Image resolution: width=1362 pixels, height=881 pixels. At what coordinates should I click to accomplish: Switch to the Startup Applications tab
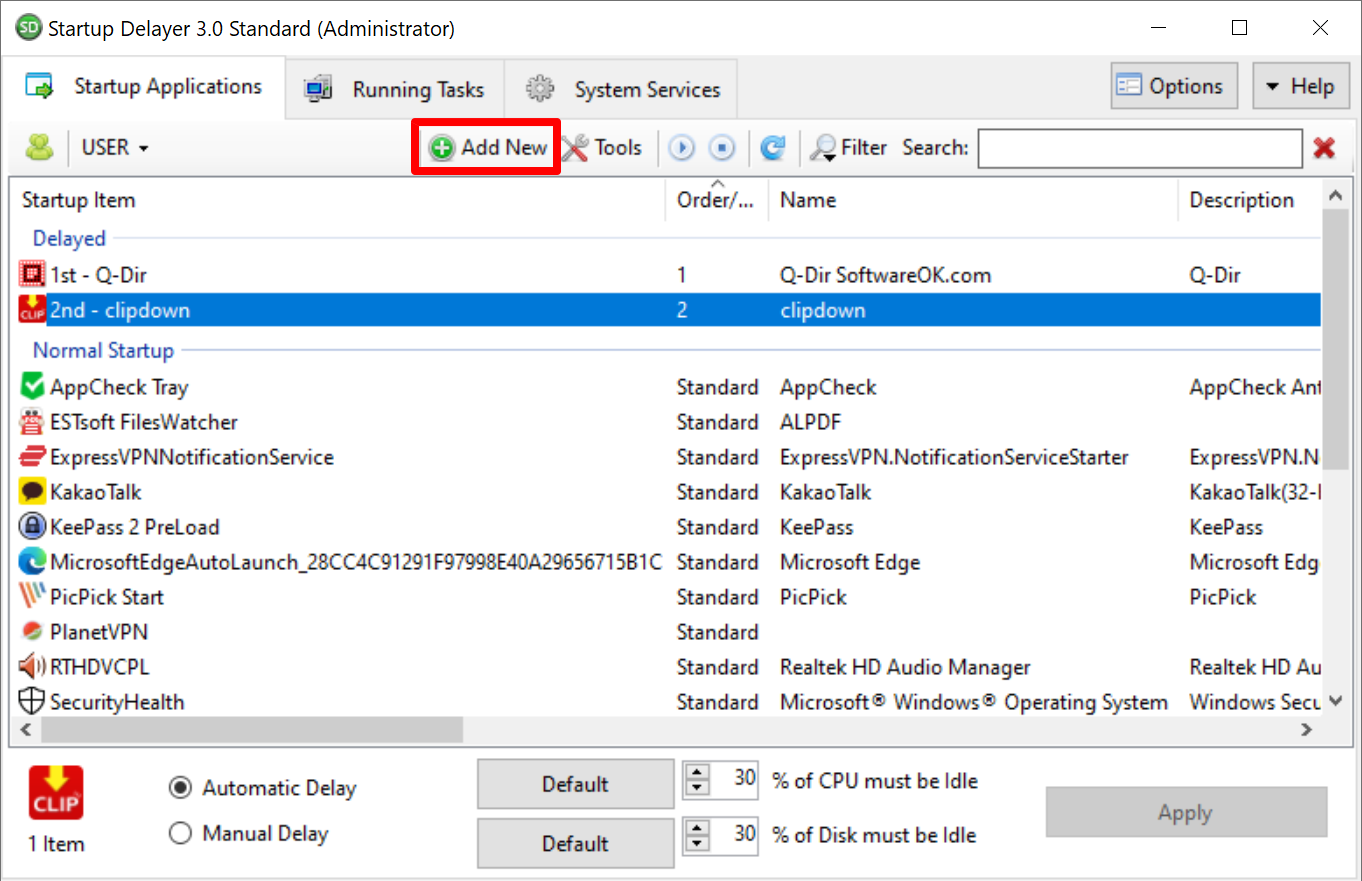(145, 87)
